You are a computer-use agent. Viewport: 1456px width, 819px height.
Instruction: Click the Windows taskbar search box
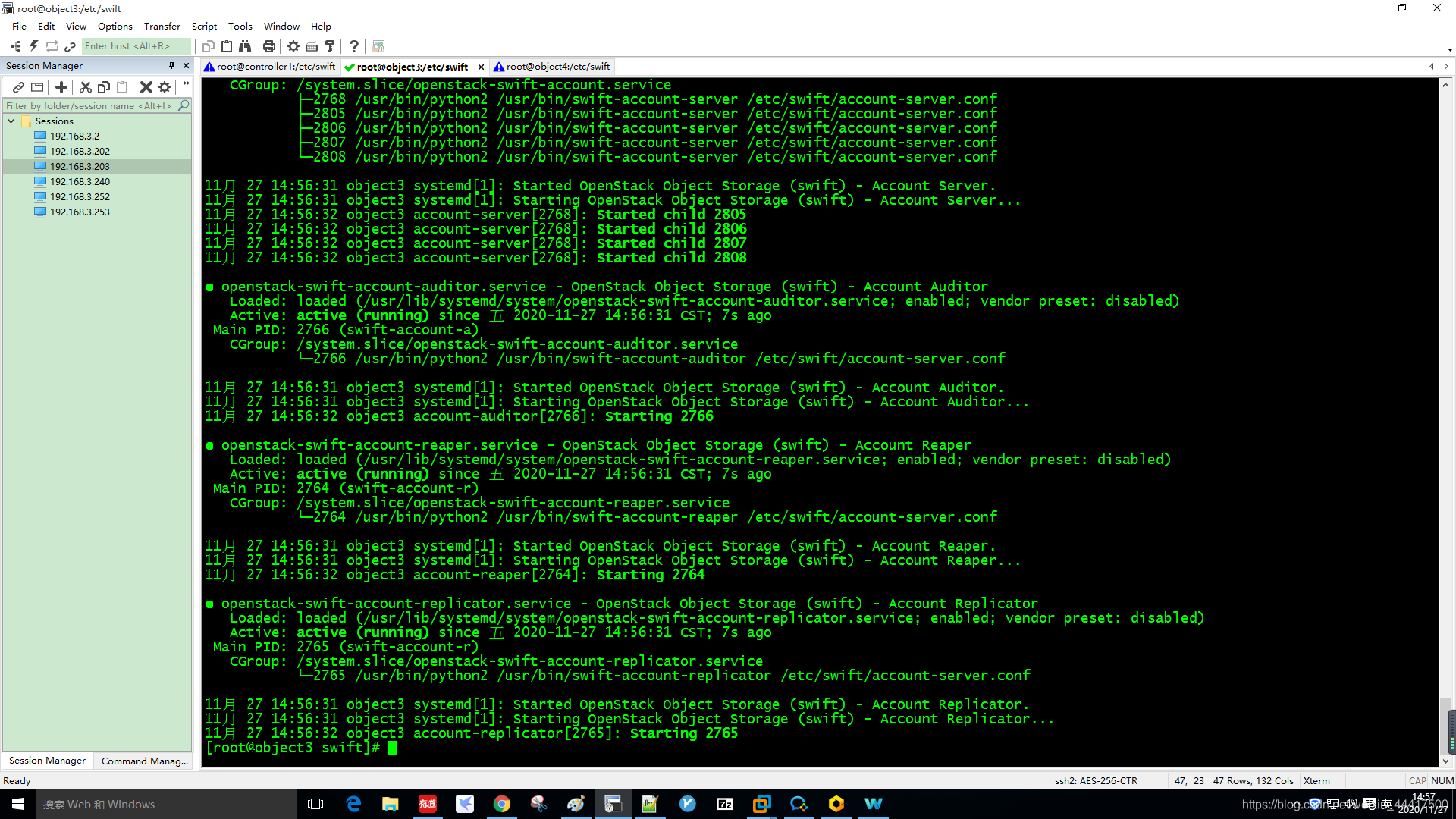pos(167,804)
